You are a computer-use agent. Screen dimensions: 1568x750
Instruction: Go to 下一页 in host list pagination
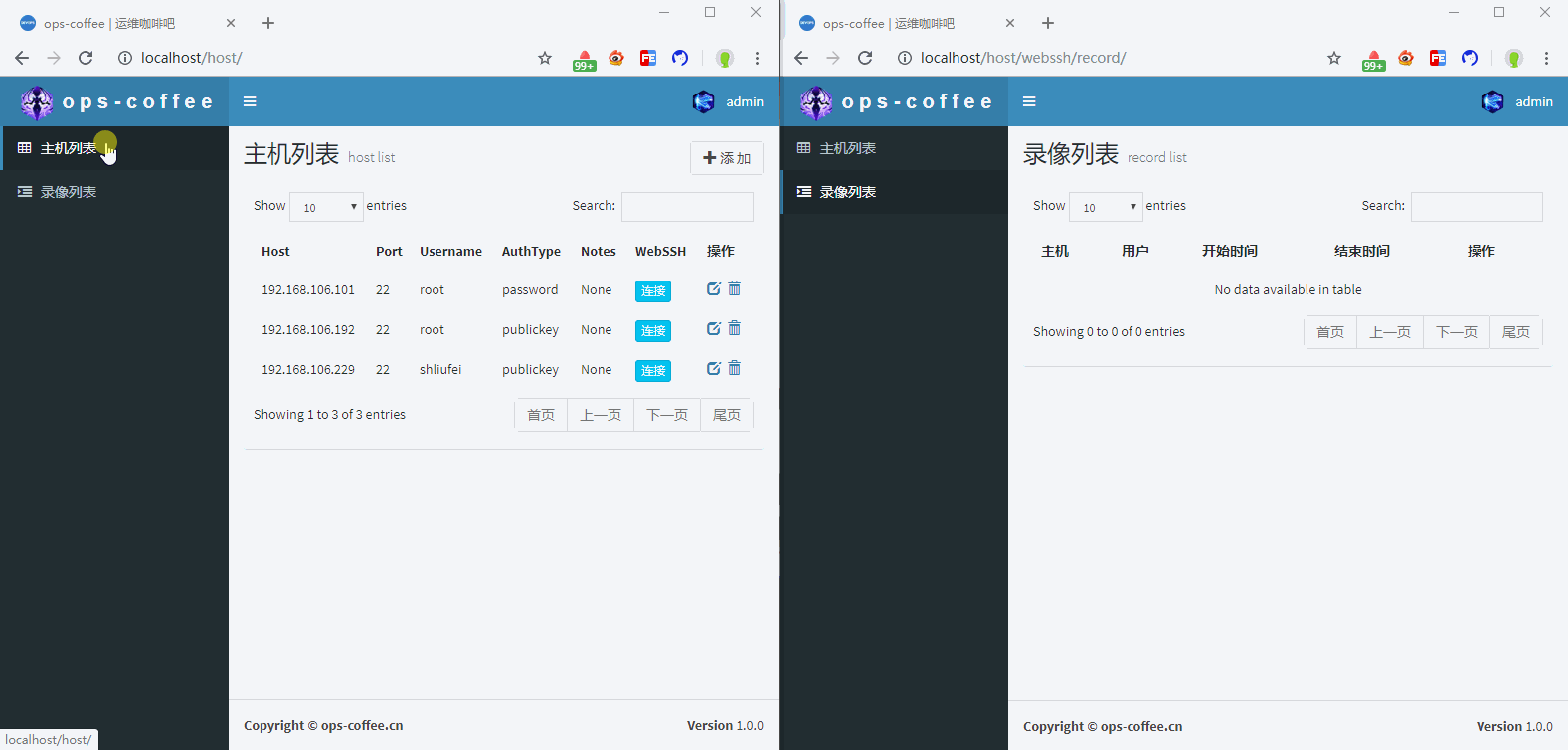666,415
